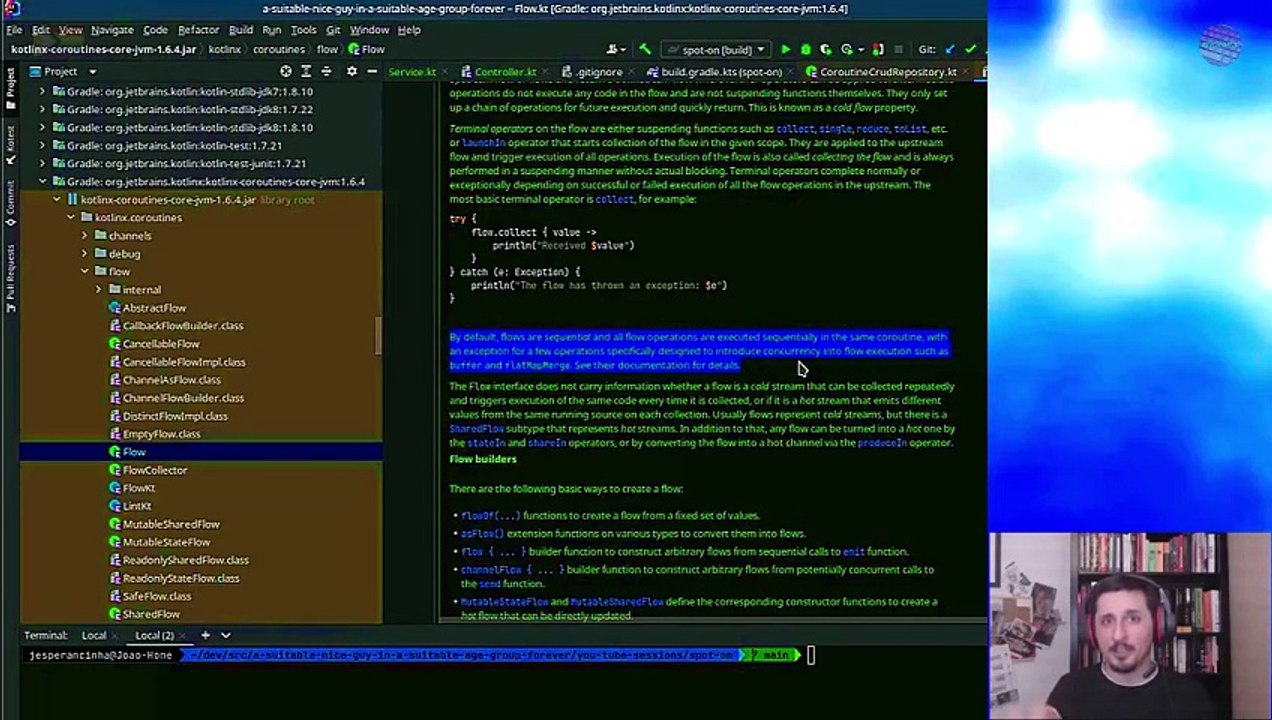Run with Coverage icon in toolbar
This screenshot has height=720, width=1272.
(825, 49)
